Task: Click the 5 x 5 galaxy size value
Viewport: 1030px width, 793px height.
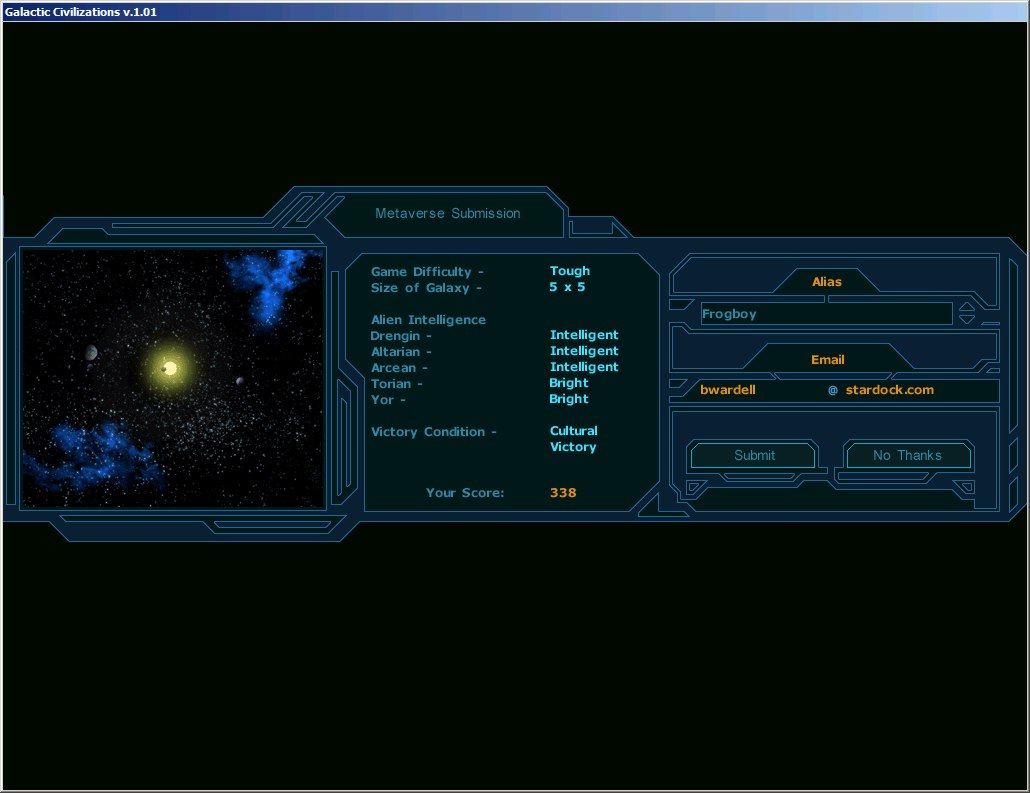Action: coord(567,287)
